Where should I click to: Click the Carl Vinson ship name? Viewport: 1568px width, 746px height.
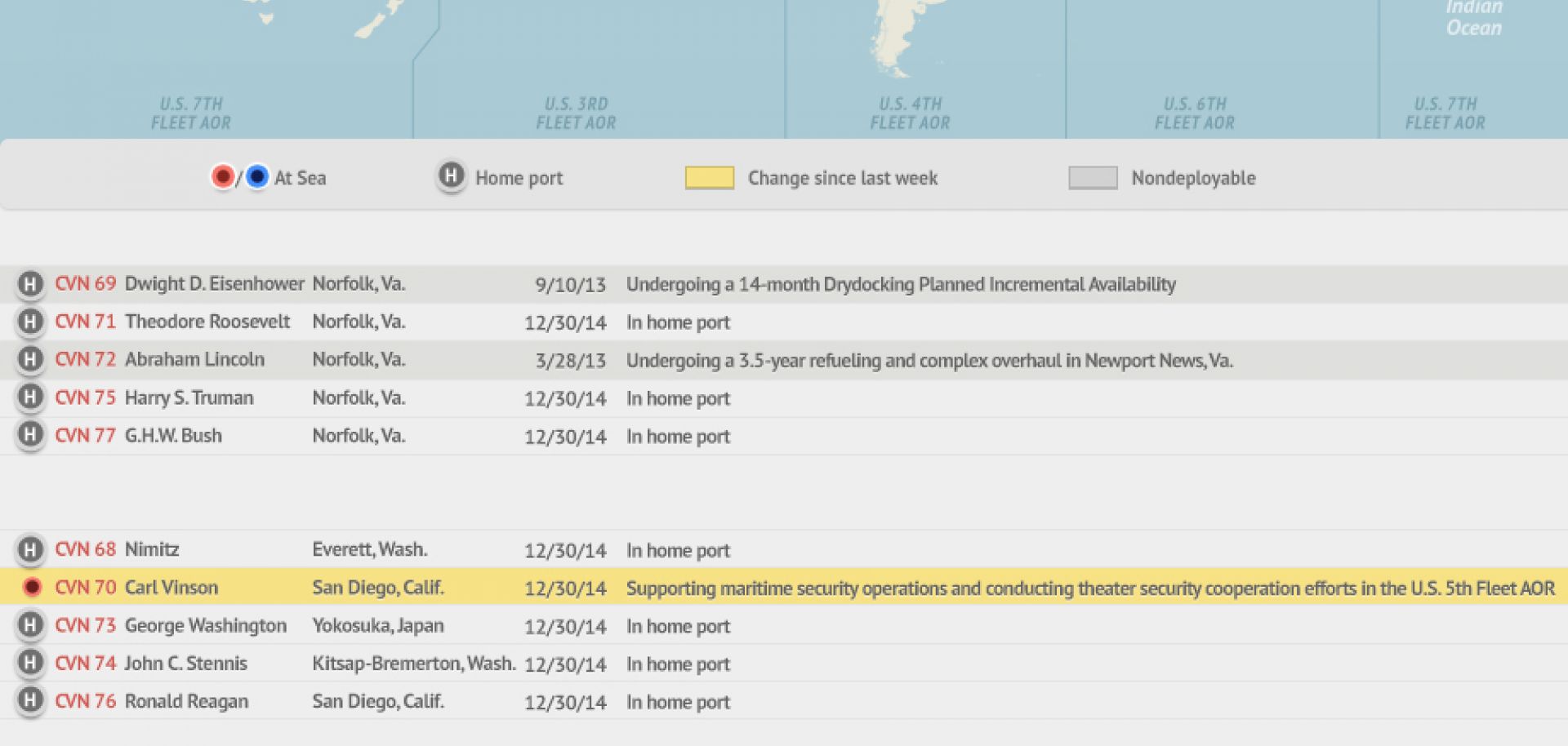pyautogui.click(x=171, y=587)
